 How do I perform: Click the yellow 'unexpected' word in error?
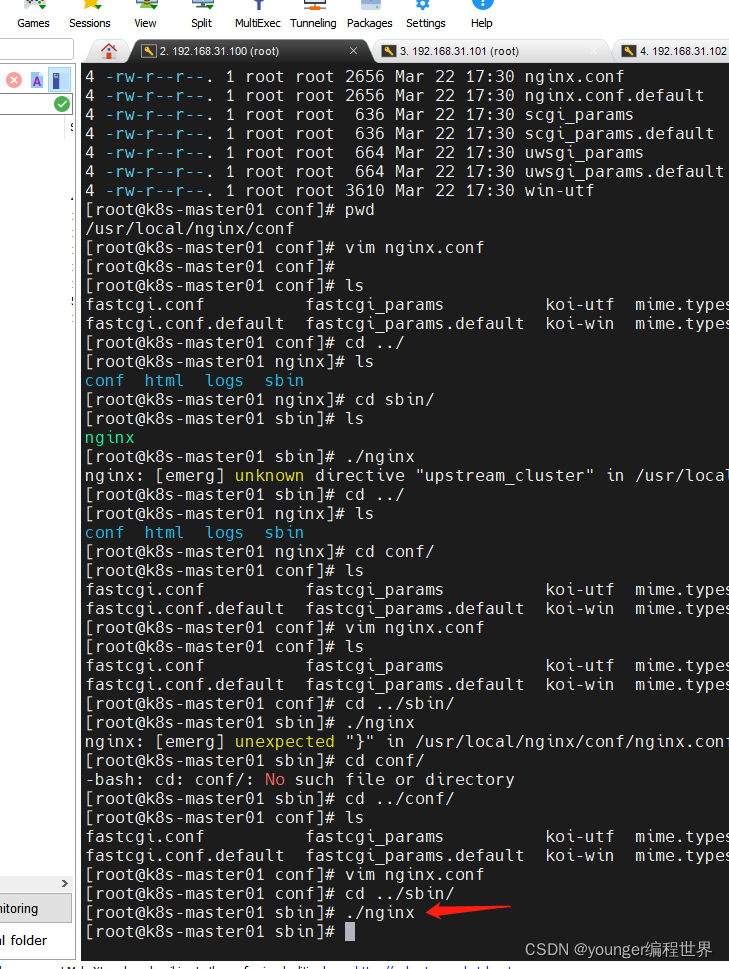284,742
